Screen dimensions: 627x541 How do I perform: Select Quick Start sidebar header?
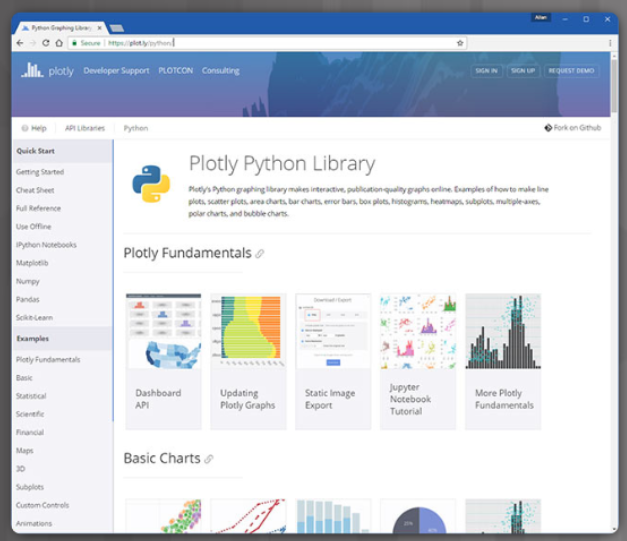(x=63, y=151)
